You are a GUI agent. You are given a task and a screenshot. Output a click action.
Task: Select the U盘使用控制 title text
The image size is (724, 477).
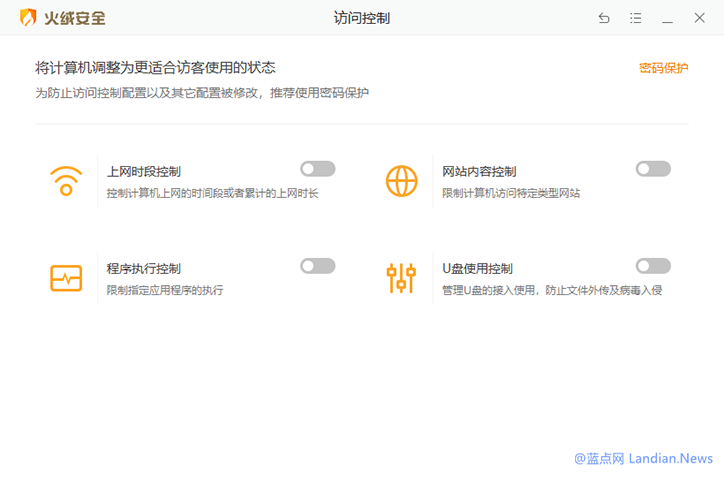pyautogui.click(x=477, y=269)
